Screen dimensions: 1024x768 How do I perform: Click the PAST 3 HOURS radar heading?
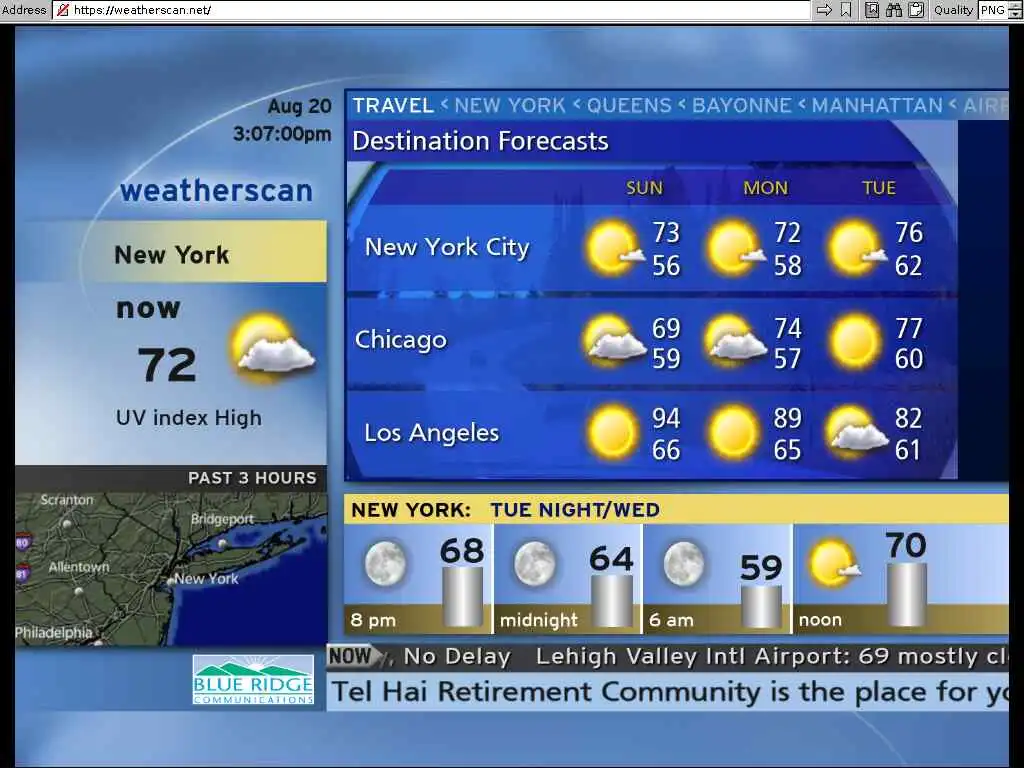point(252,478)
